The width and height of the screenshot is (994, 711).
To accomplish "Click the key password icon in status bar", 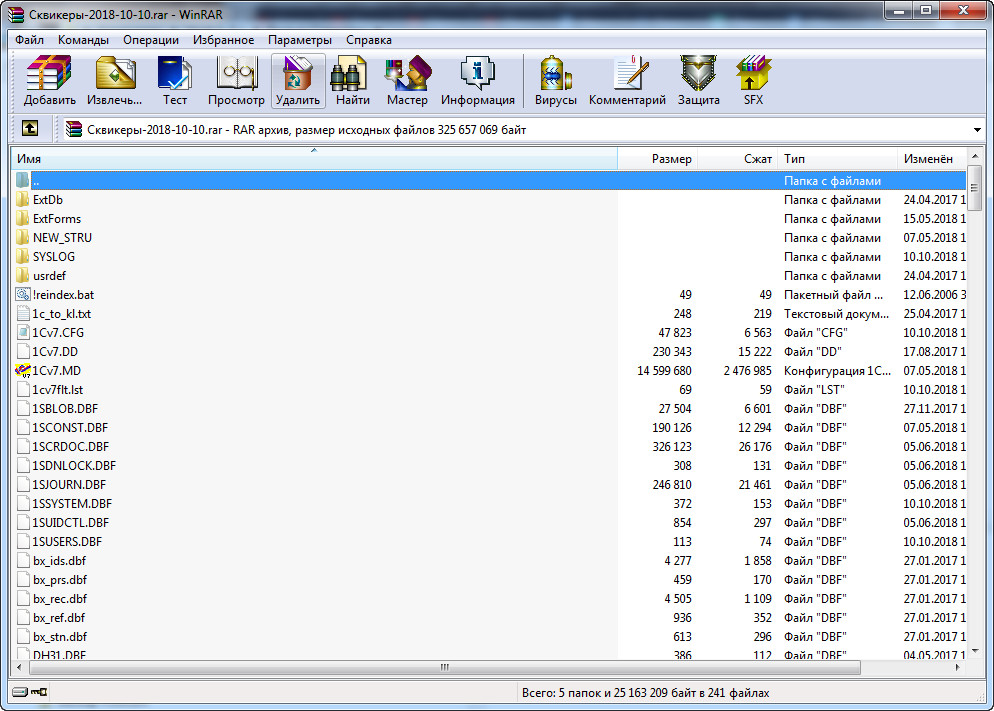I will tap(39, 692).
